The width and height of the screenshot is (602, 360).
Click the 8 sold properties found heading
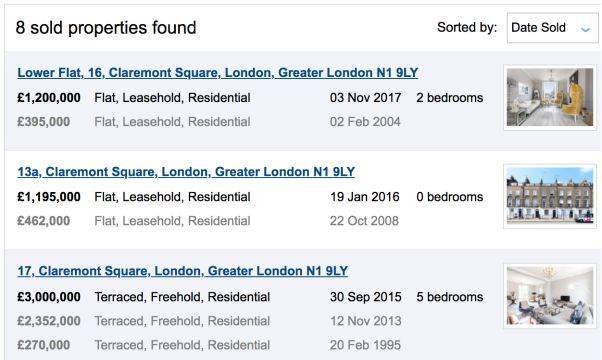106,28
